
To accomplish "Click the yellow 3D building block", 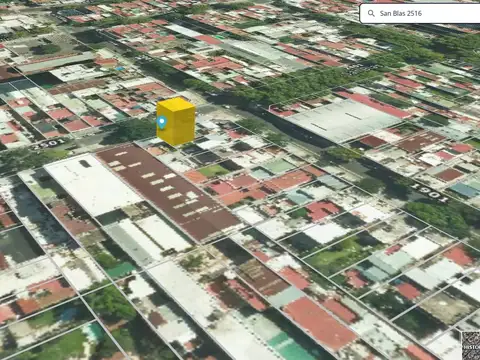I will tap(176, 121).
